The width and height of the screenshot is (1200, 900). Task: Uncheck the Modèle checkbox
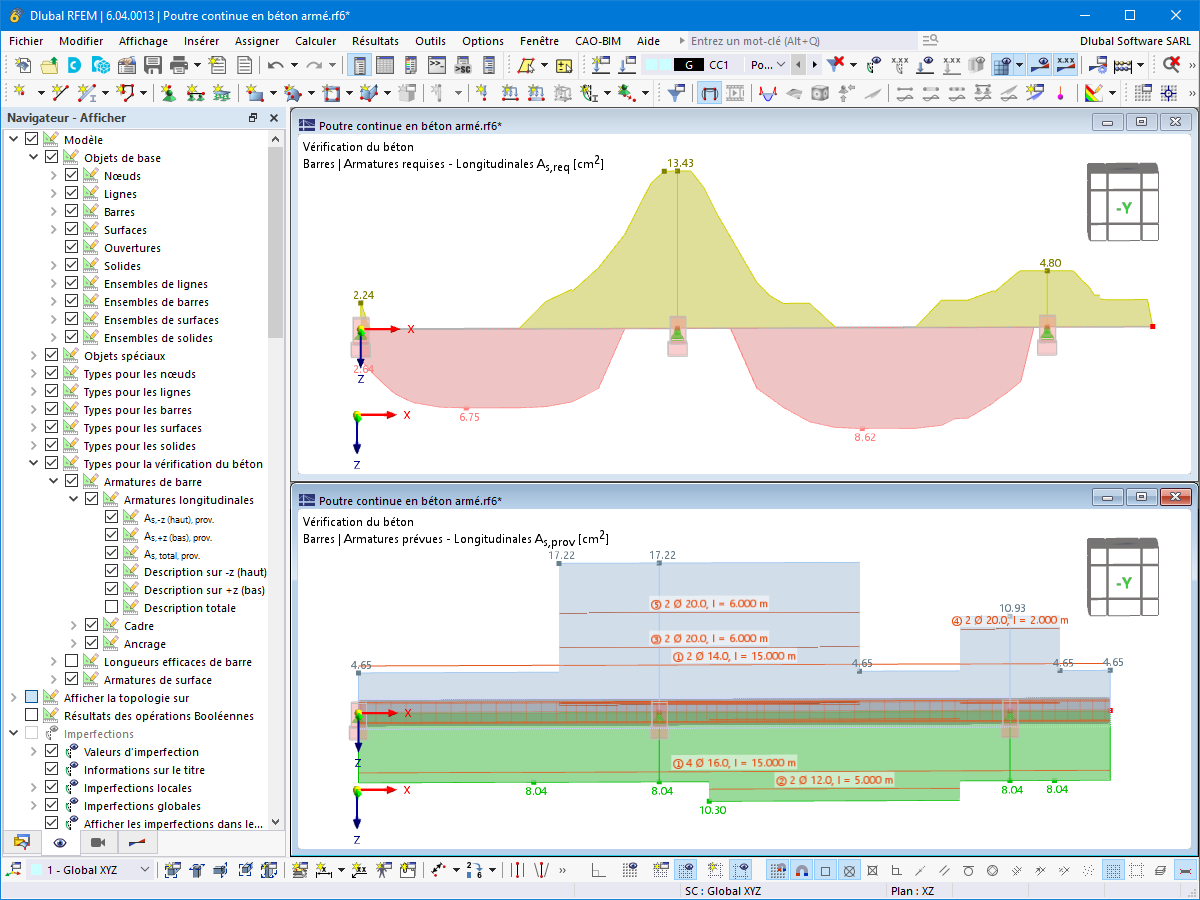tap(32, 140)
